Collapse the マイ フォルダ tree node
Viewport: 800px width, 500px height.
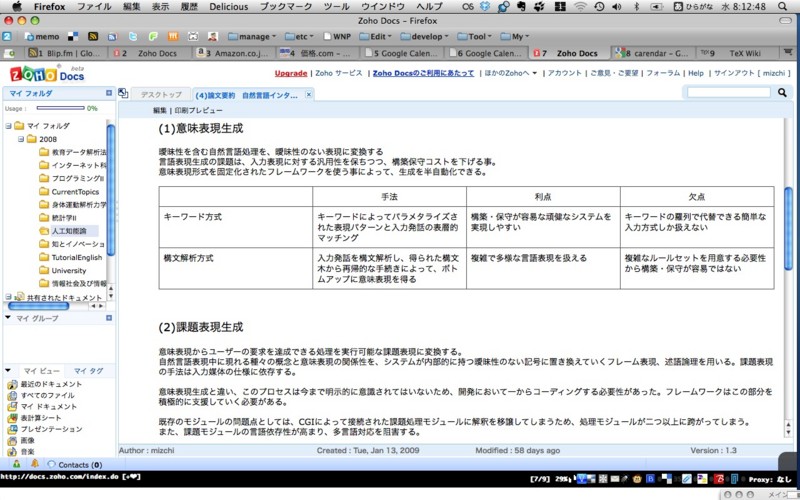pyautogui.click(x=8, y=126)
